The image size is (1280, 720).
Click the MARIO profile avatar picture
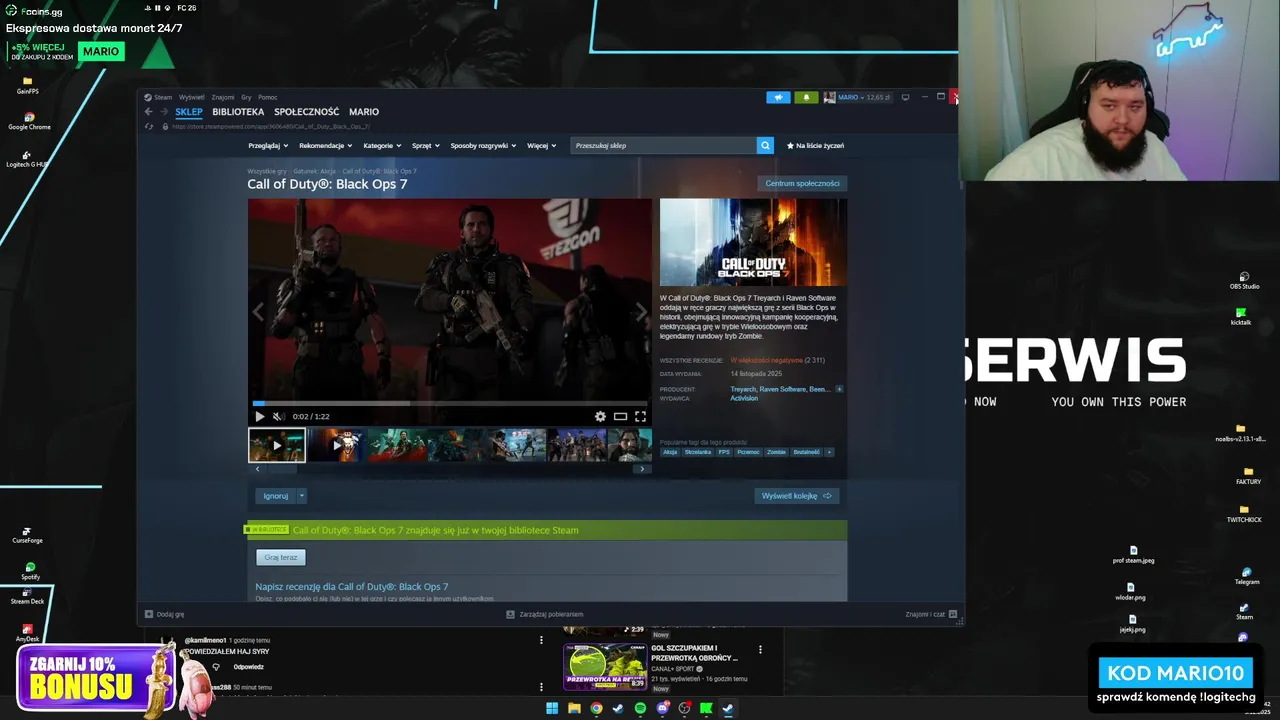coord(829,97)
